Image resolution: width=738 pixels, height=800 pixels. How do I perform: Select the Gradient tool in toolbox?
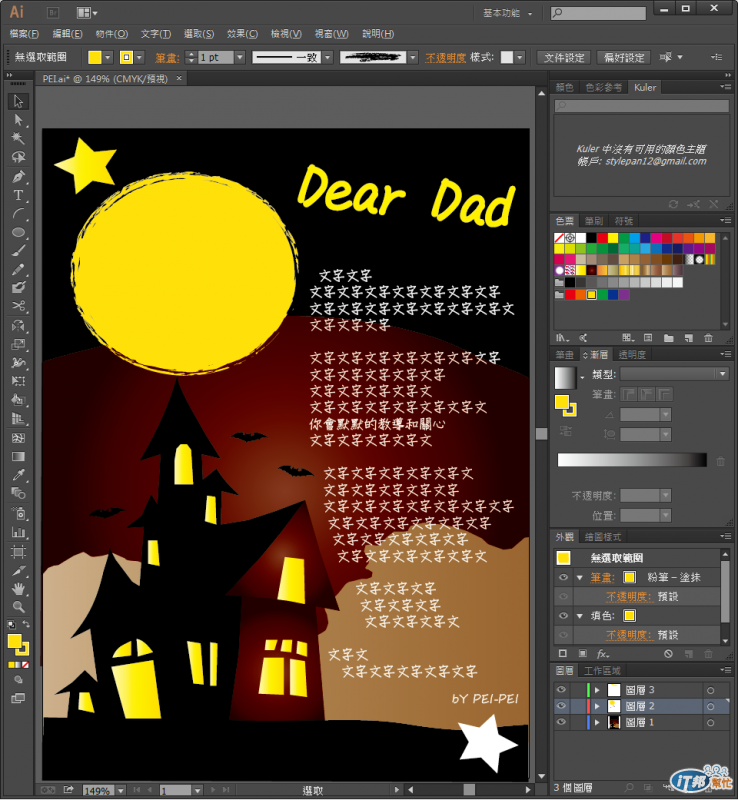(18, 457)
